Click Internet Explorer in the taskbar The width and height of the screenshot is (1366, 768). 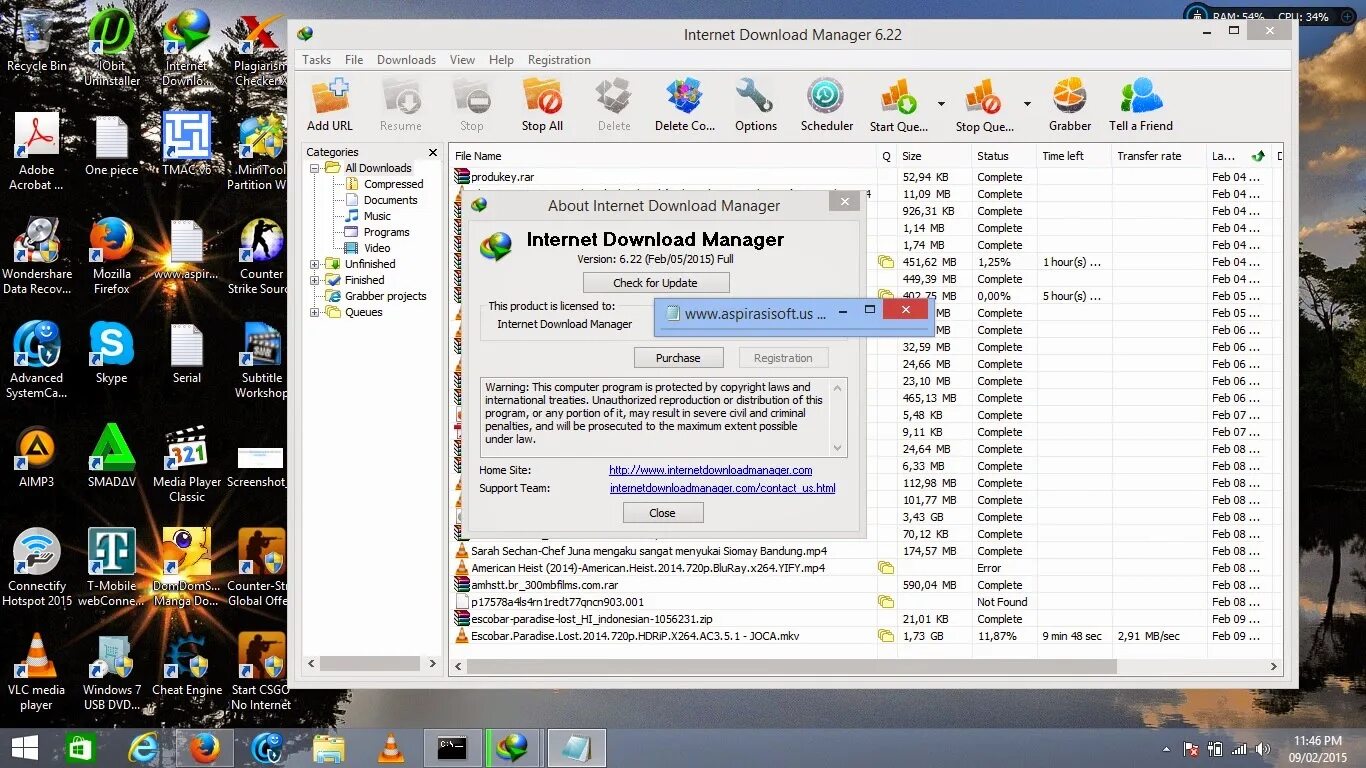click(144, 748)
